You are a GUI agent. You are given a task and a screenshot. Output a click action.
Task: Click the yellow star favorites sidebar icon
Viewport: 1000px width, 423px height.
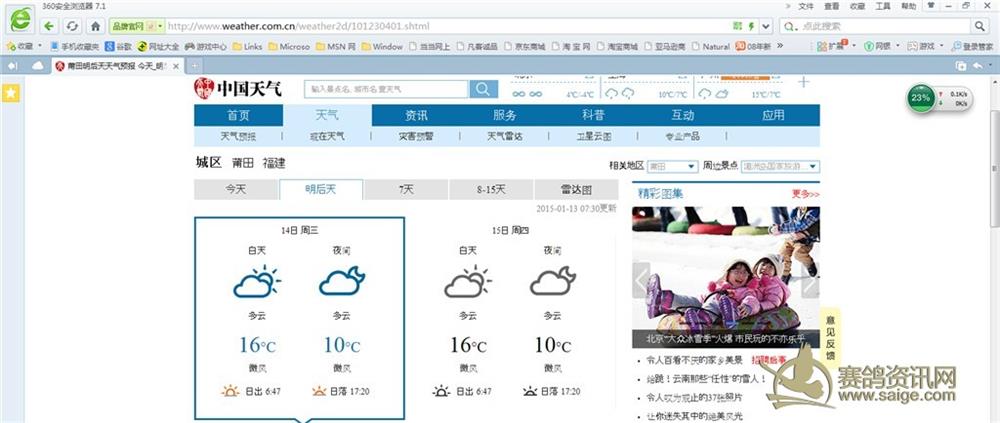click(11, 93)
